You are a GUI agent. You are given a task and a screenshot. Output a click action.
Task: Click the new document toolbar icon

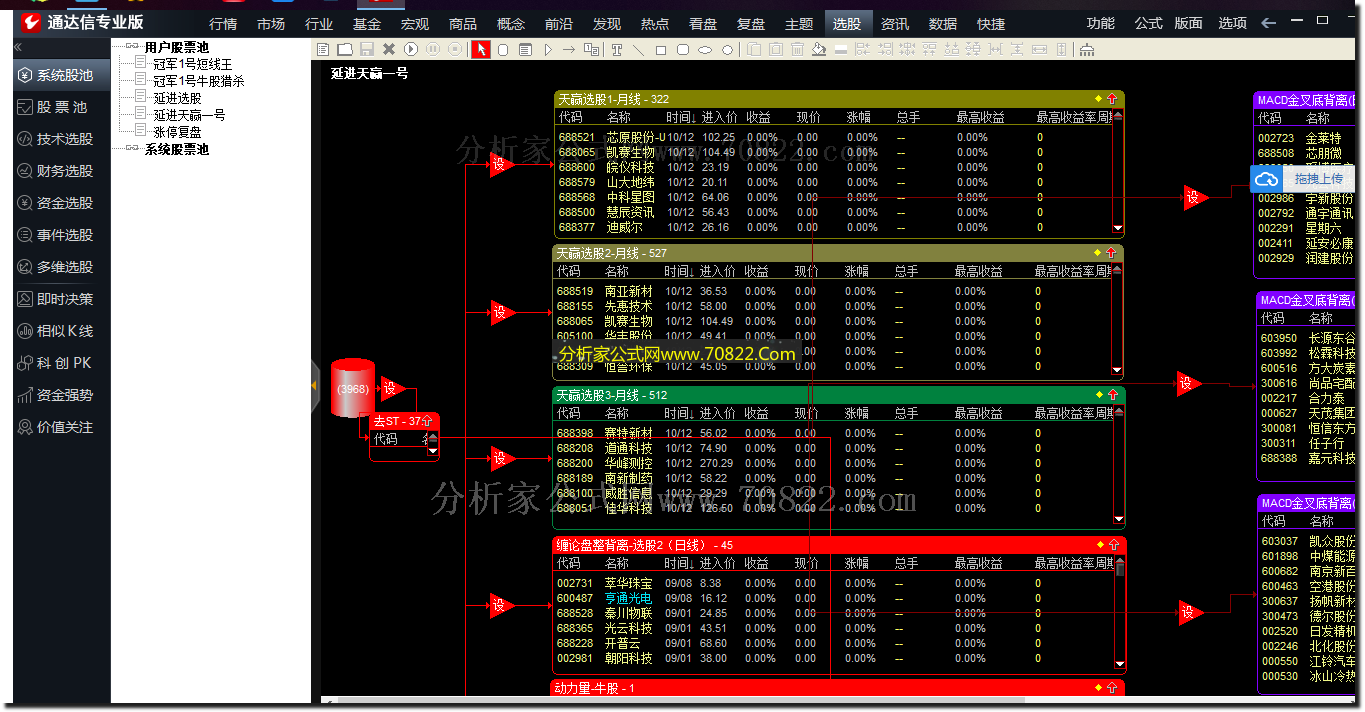tap(323, 49)
